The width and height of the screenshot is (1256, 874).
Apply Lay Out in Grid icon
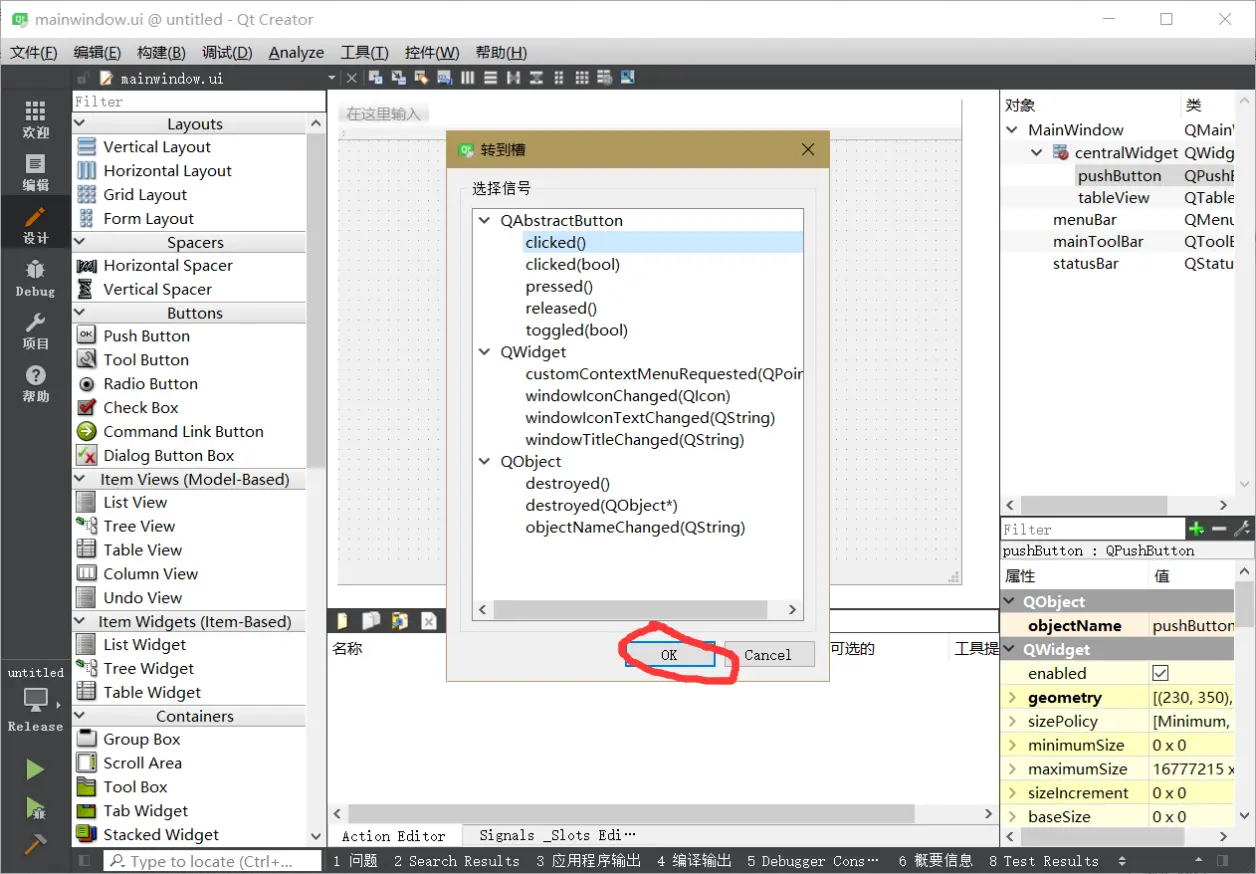click(x=582, y=78)
